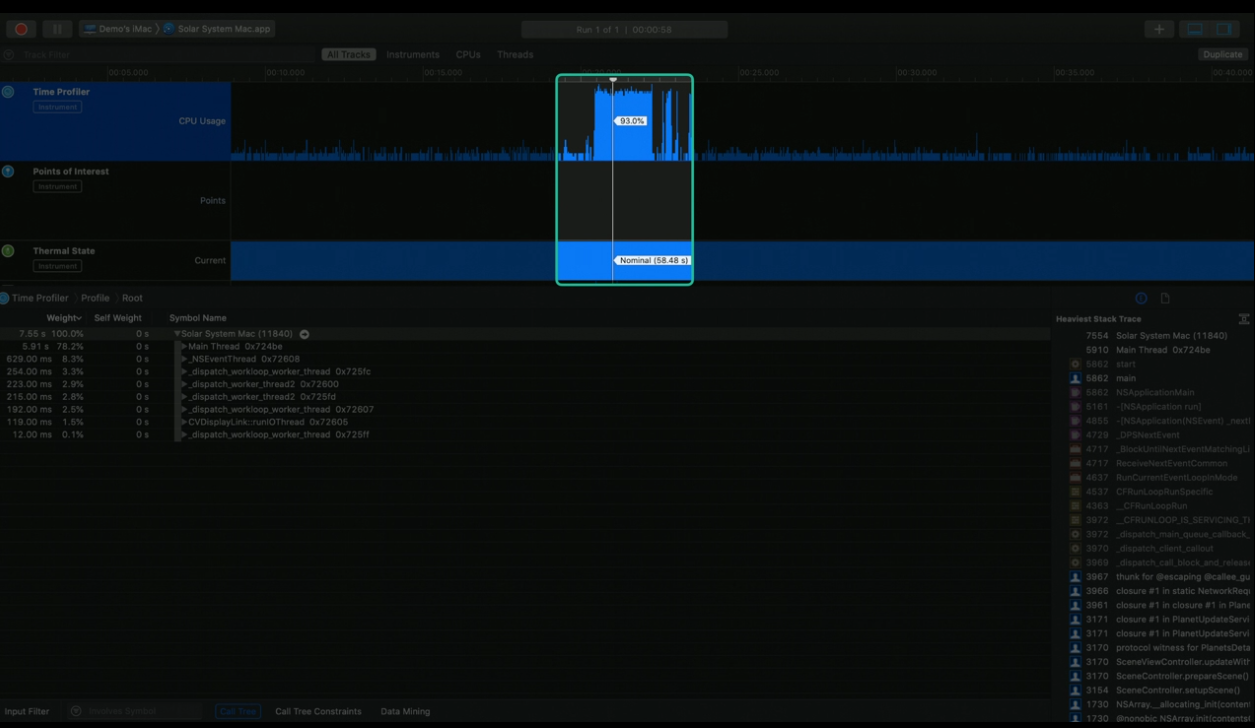The image size is (1255, 728).
Task: Click the Thermal State instrument icon
Action: click(8, 251)
